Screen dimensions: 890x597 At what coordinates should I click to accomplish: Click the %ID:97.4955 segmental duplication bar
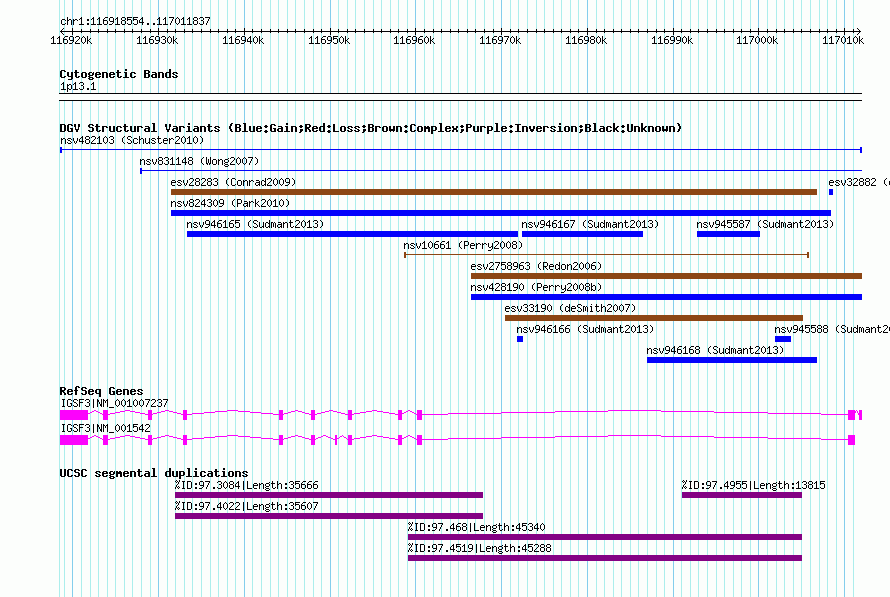tap(742, 495)
